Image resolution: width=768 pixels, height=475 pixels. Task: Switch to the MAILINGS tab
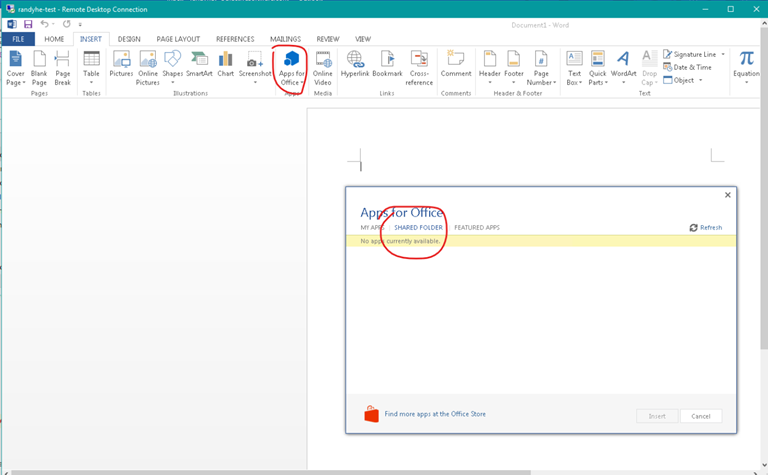(286, 39)
